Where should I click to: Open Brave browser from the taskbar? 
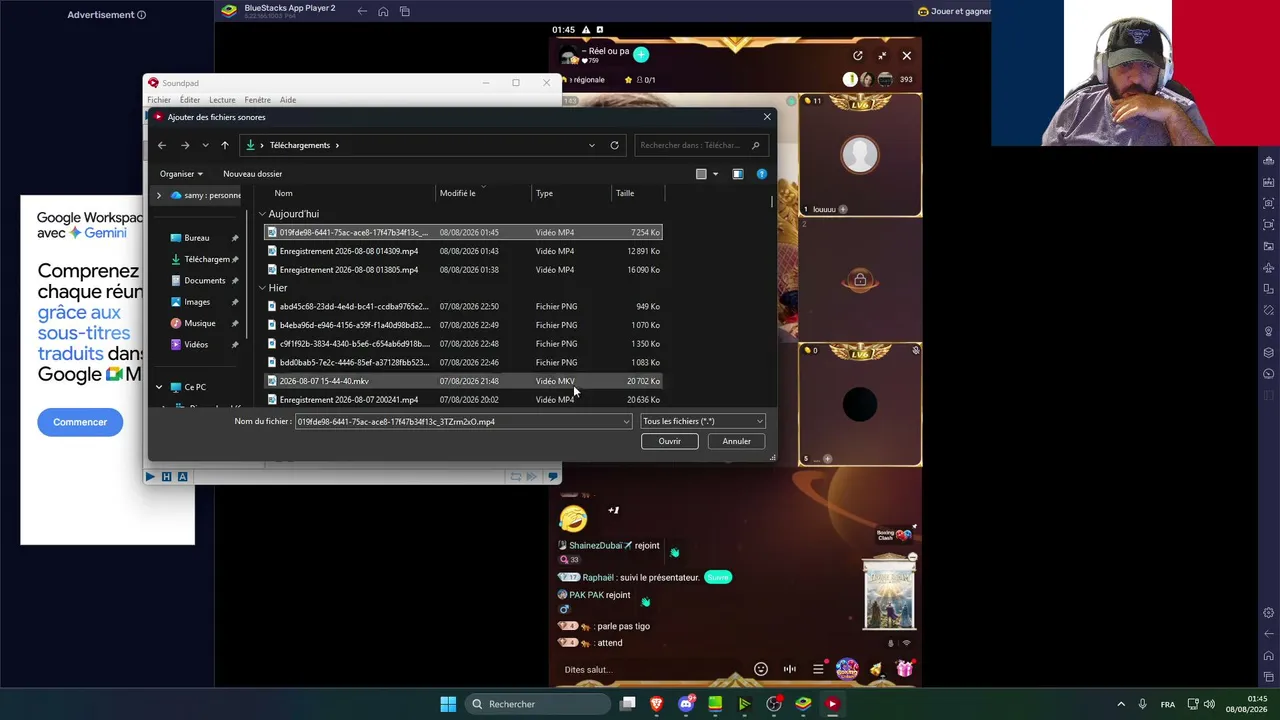click(x=657, y=704)
